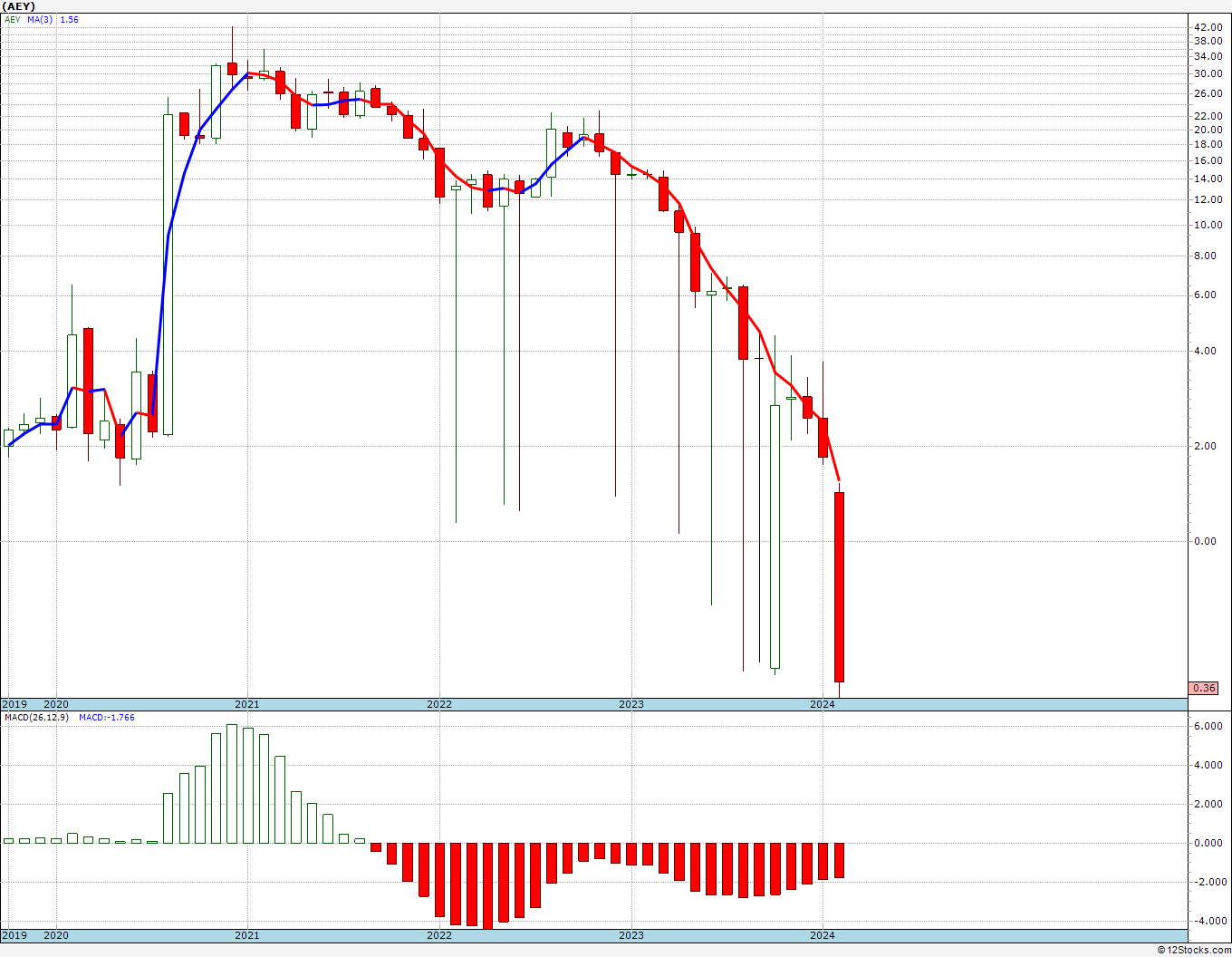Click the 12.00 price axis label
This screenshot has width=1232, height=957.
coord(1208,199)
